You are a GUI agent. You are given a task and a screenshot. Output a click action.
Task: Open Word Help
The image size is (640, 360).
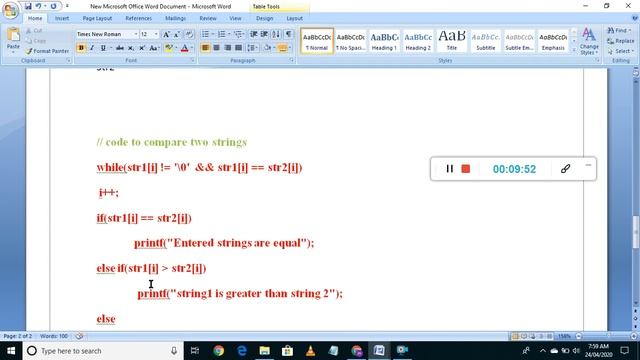(635, 18)
